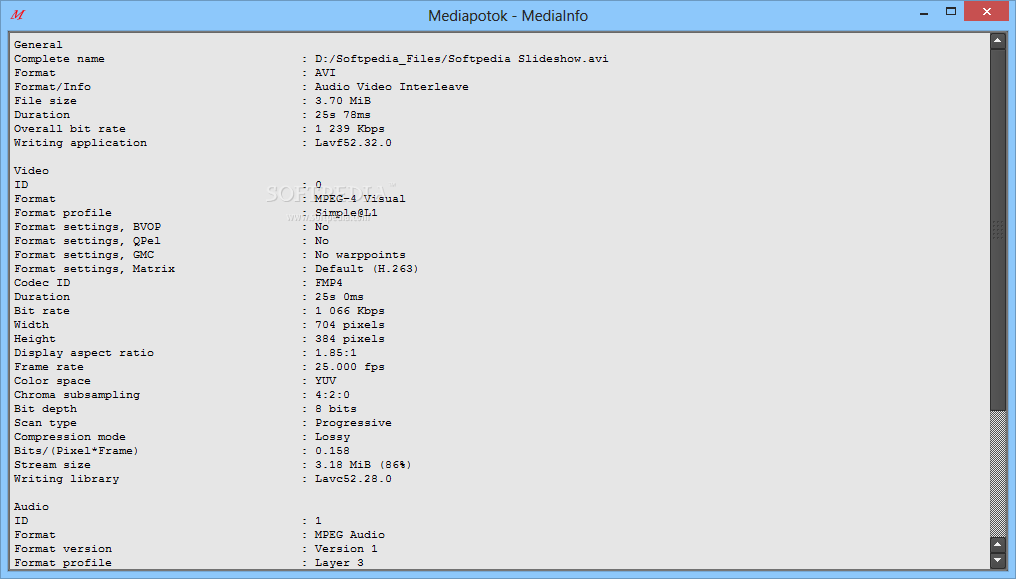Click the '3.18 MiB (86%)' stream size value
The height and width of the screenshot is (579, 1016).
363,465
